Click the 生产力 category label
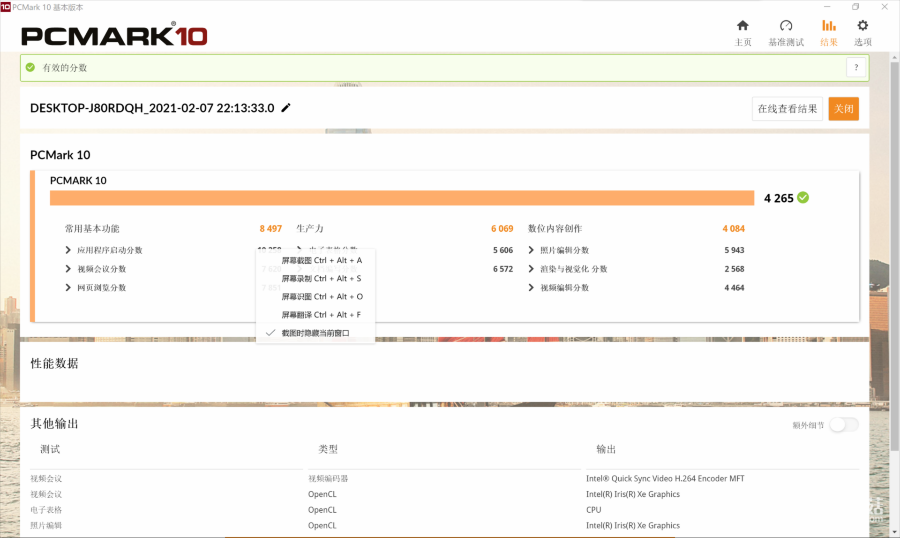 tap(310, 229)
